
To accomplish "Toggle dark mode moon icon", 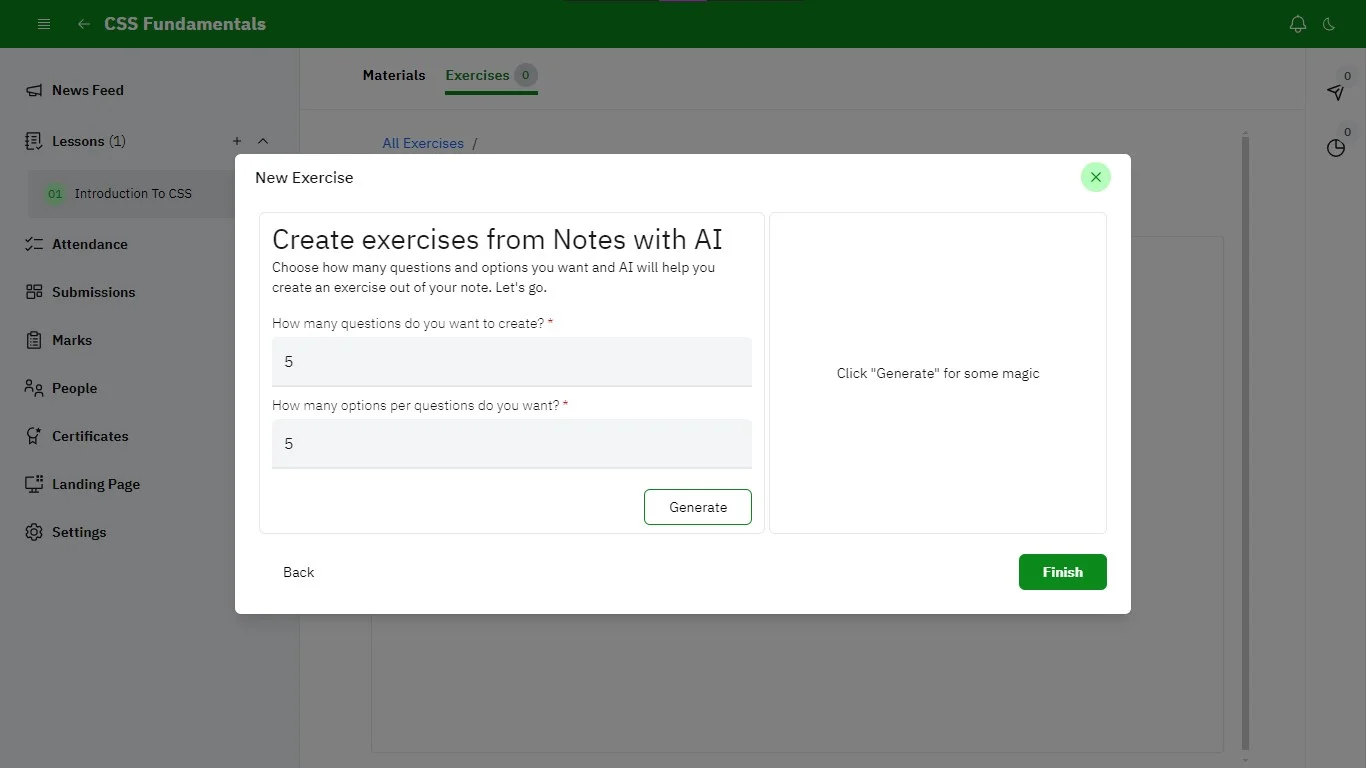I will [1329, 24].
